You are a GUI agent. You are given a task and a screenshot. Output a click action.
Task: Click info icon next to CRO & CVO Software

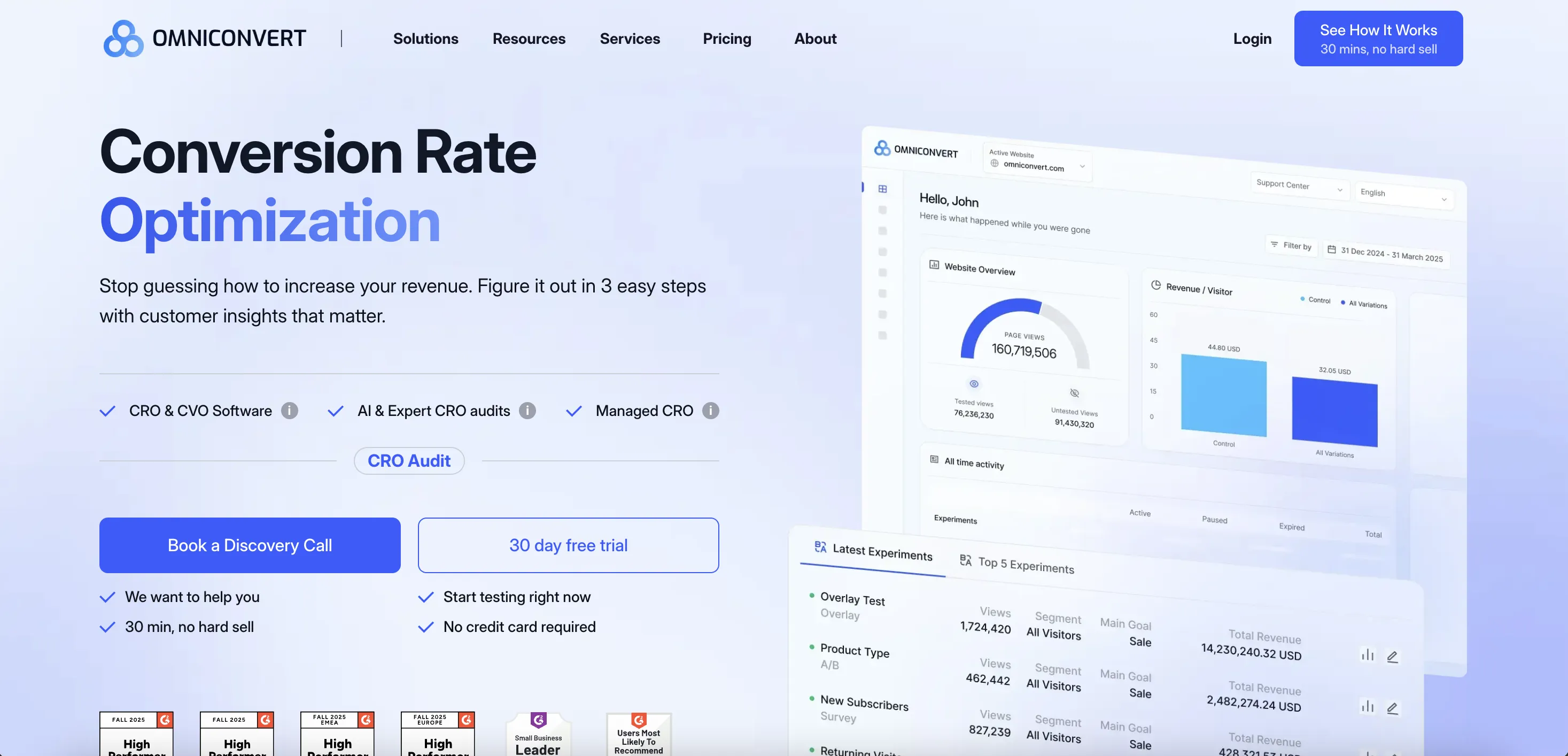pyautogui.click(x=289, y=411)
